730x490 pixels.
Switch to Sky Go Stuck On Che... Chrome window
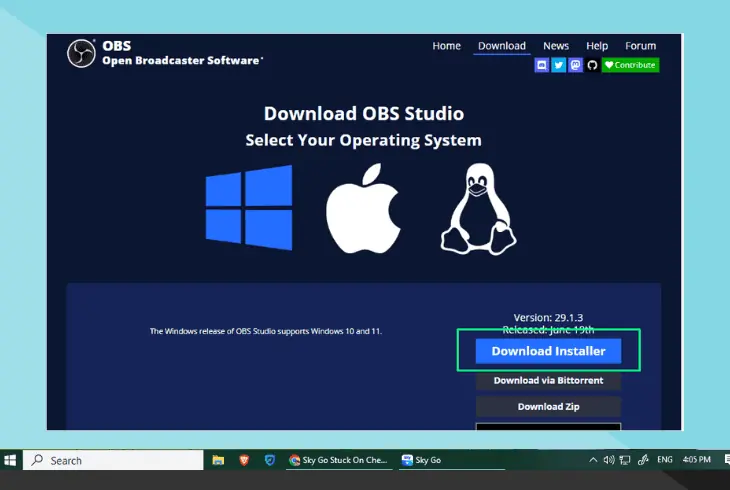click(338, 460)
